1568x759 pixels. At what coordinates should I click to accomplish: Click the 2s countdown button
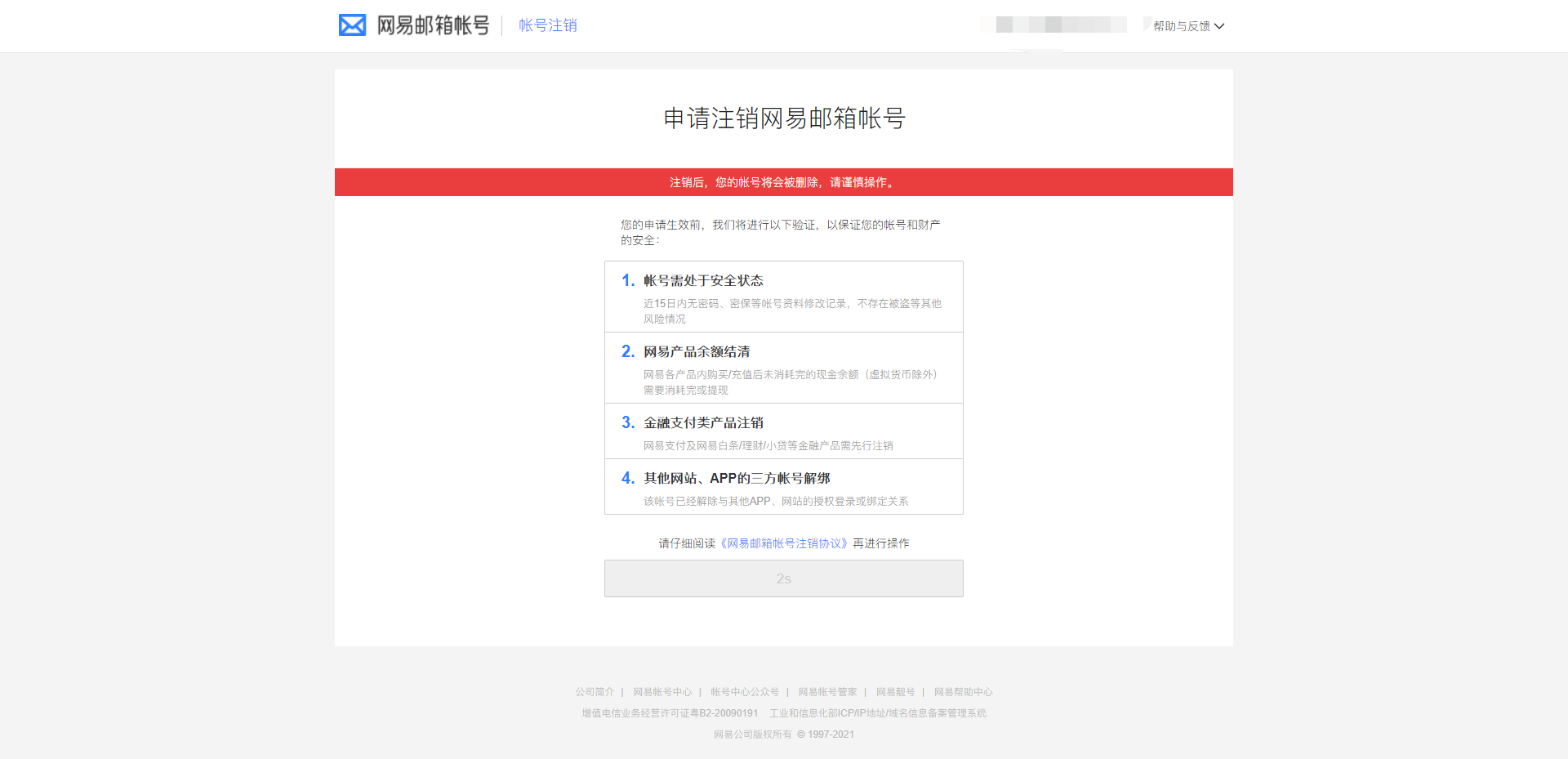coord(784,578)
